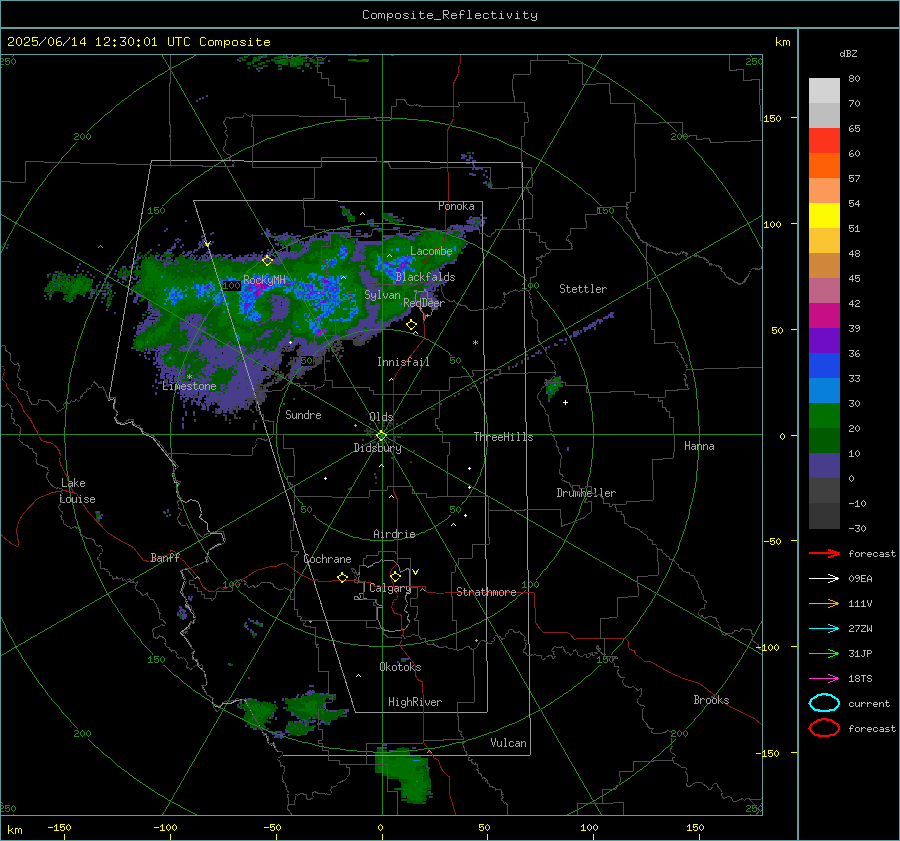This screenshot has width=900, height=841.
Task: Click the cyan 'current' ellipse icon
Action: 824,703
